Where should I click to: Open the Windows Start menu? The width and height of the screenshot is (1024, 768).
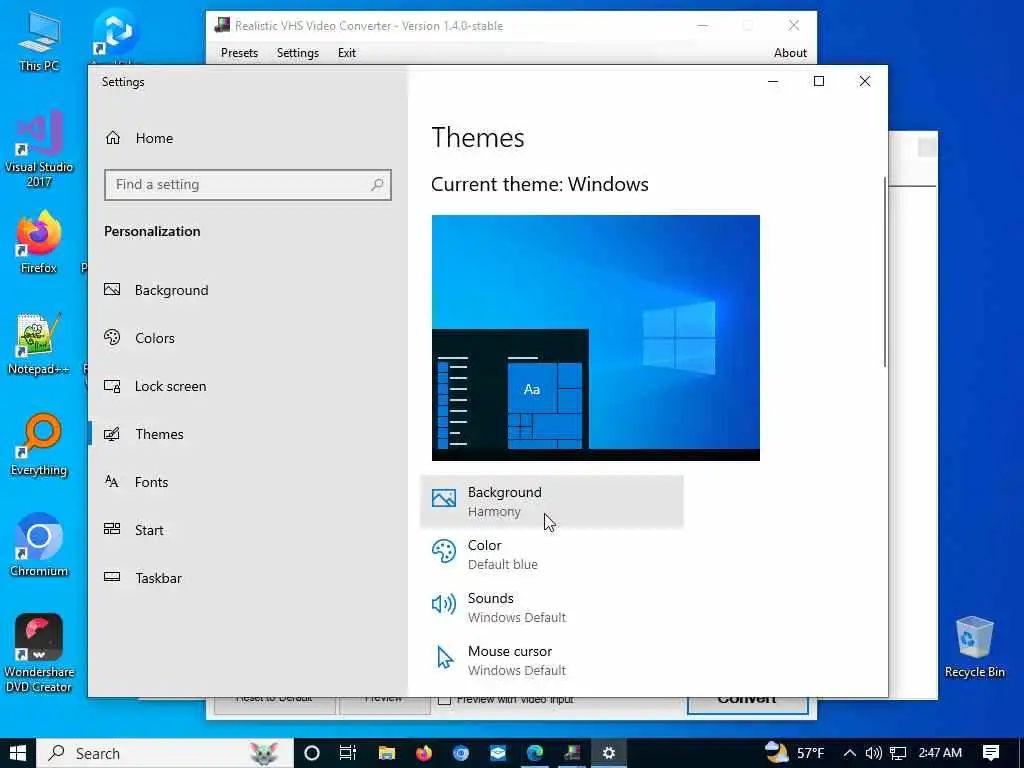18,753
